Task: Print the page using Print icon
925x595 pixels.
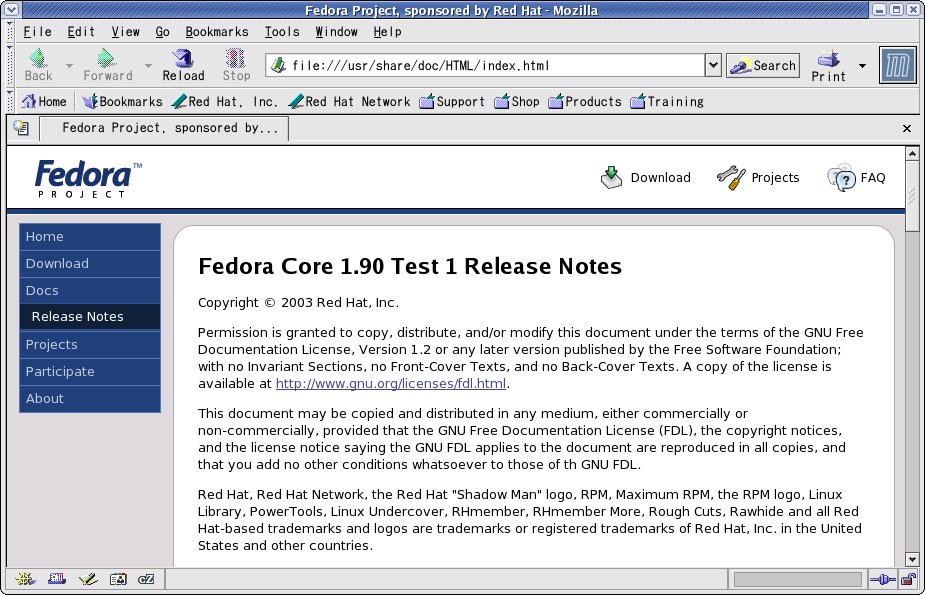Action: pyautogui.click(x=828, y=58)
